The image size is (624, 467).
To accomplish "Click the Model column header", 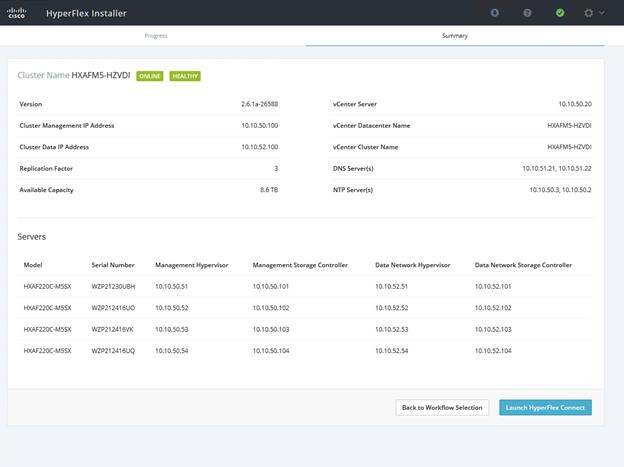I will [33, 265].
